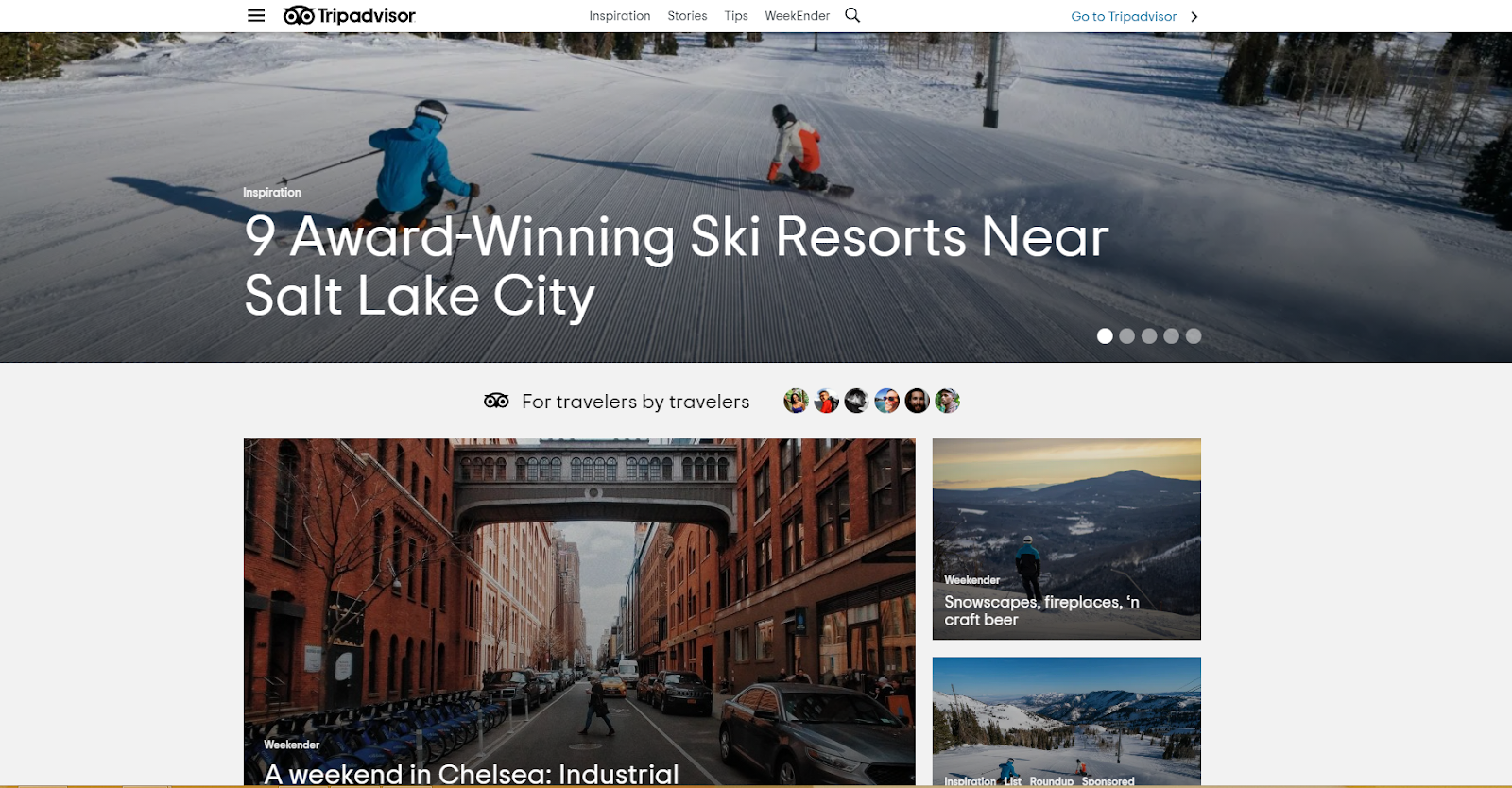The width and height of the screenshot is (1512, 788).
Task: Click the chevron next to Go to Tripadvisor
Action: (x=1194, y=16)
